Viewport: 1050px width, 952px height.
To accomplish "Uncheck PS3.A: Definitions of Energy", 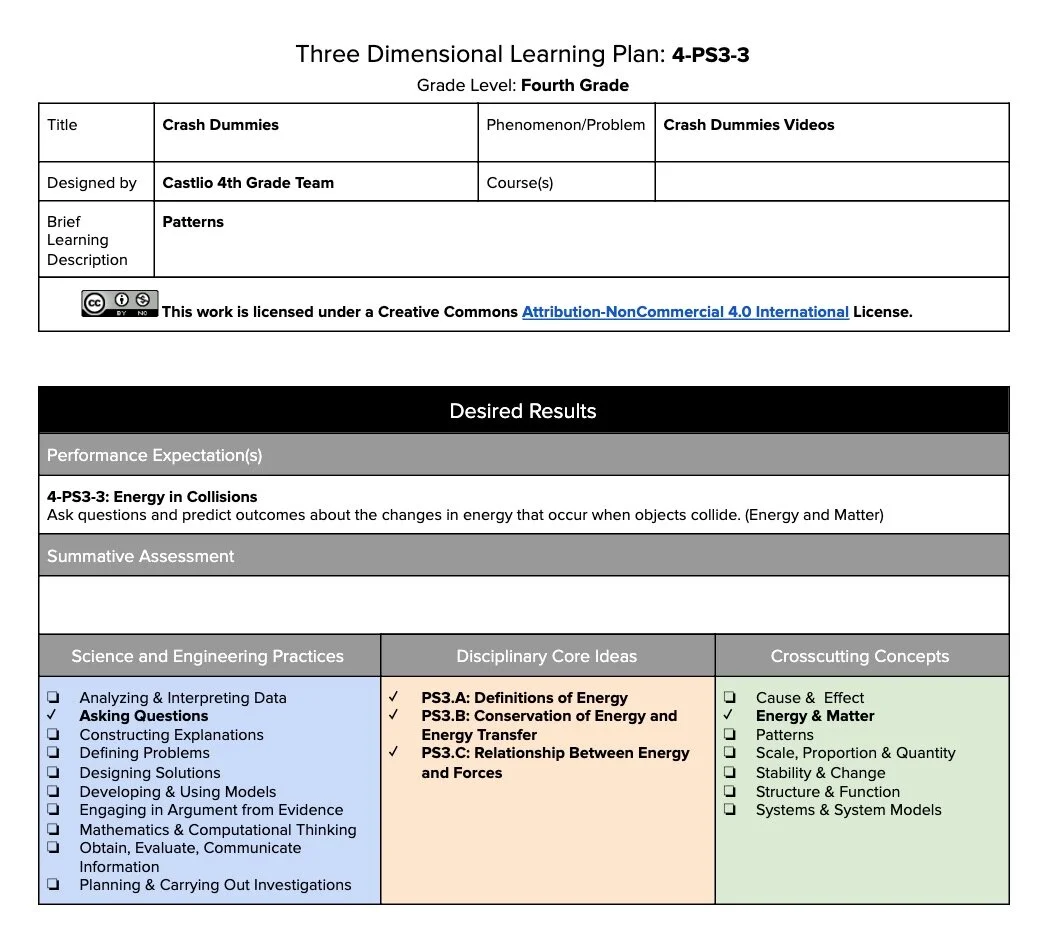I will click(x=395, y=697).
